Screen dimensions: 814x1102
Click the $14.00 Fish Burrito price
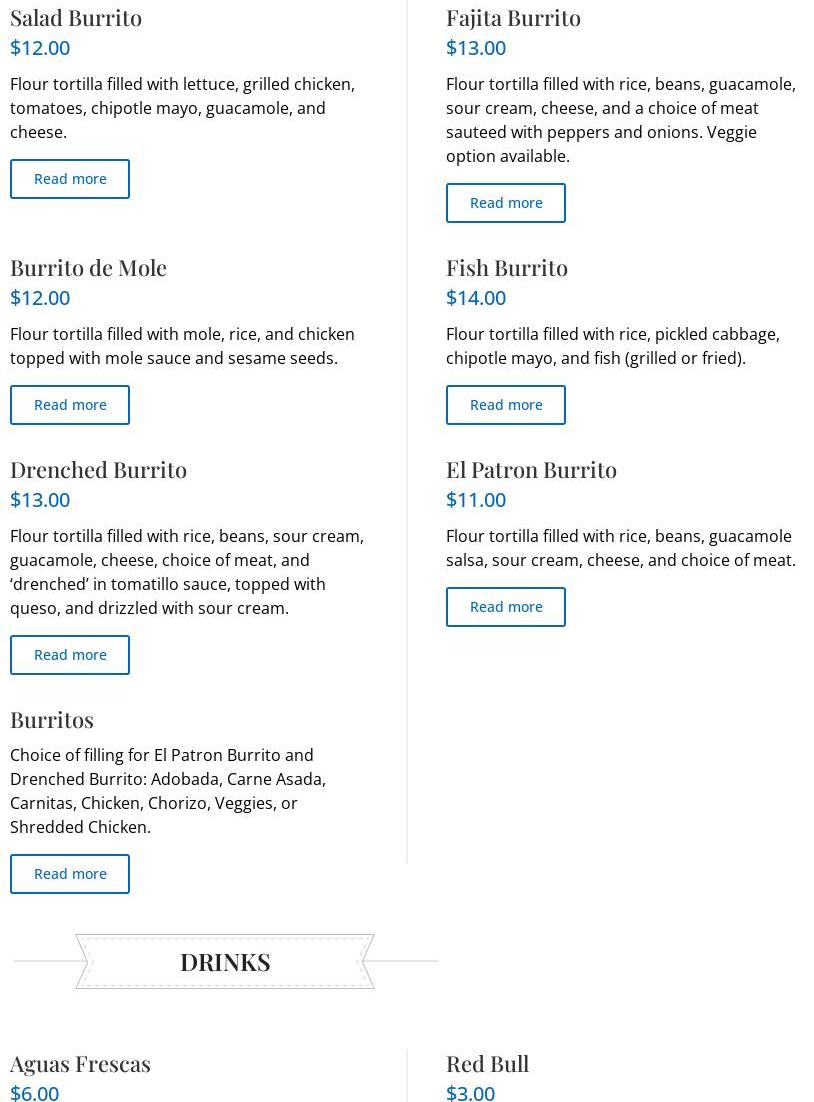(476, 297)
